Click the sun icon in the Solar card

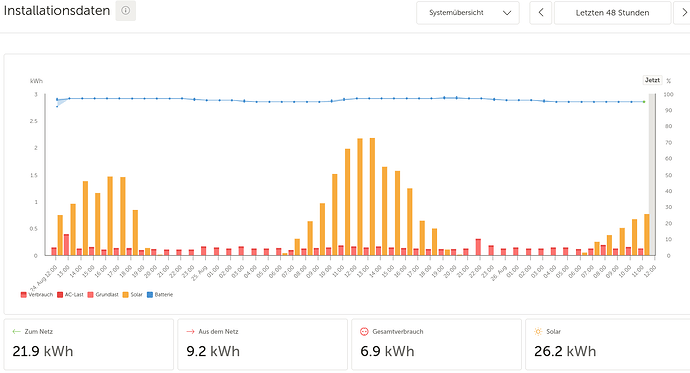click(538, 332)
